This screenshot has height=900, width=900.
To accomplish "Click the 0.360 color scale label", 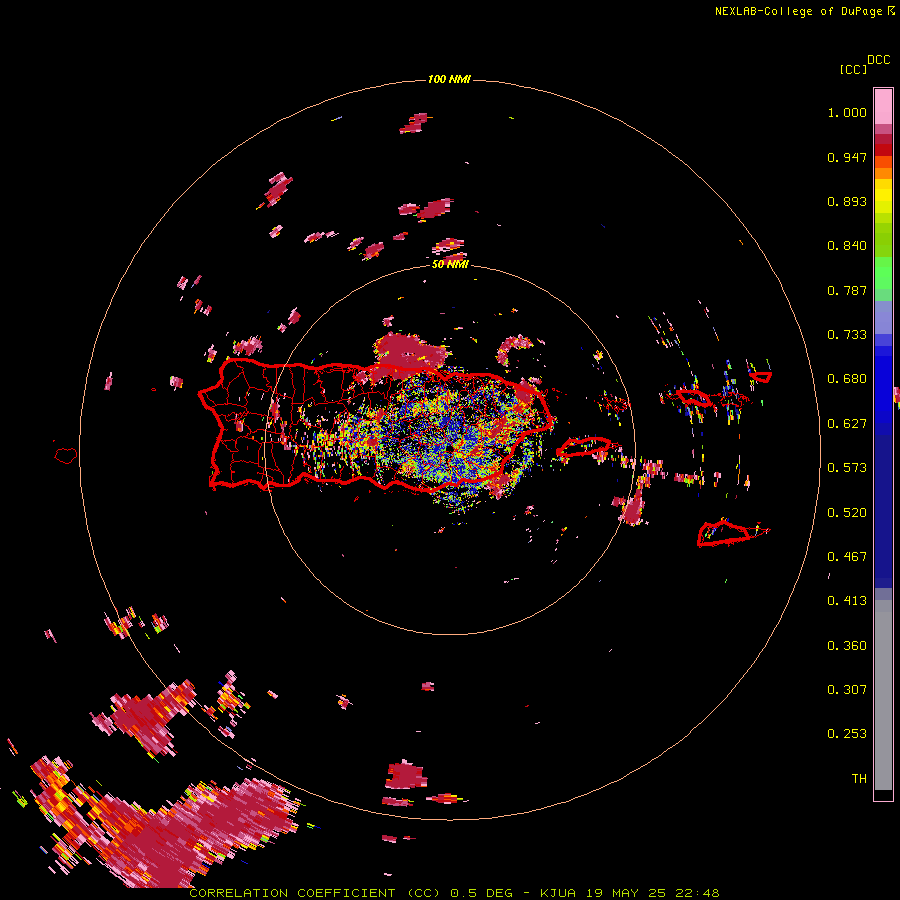I will [847, 646].
